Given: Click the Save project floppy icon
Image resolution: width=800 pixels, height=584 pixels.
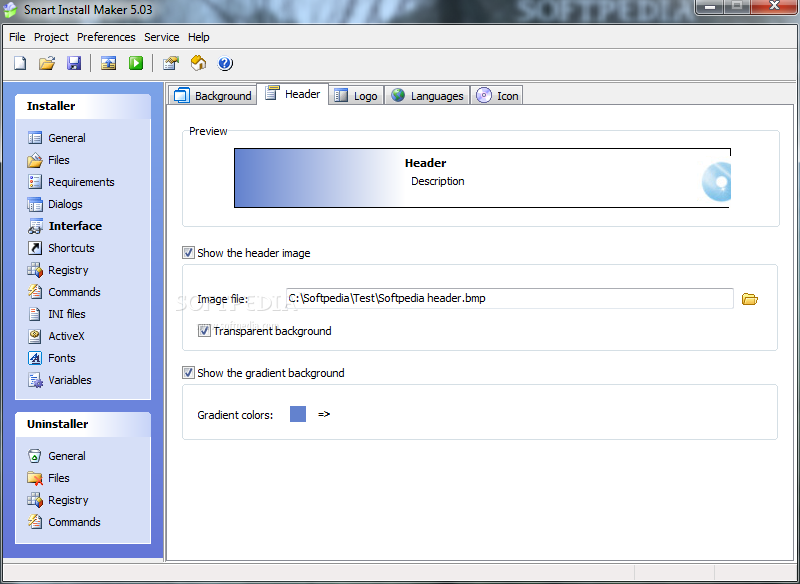Looking at the screenshot, I should tap(74, 63).
